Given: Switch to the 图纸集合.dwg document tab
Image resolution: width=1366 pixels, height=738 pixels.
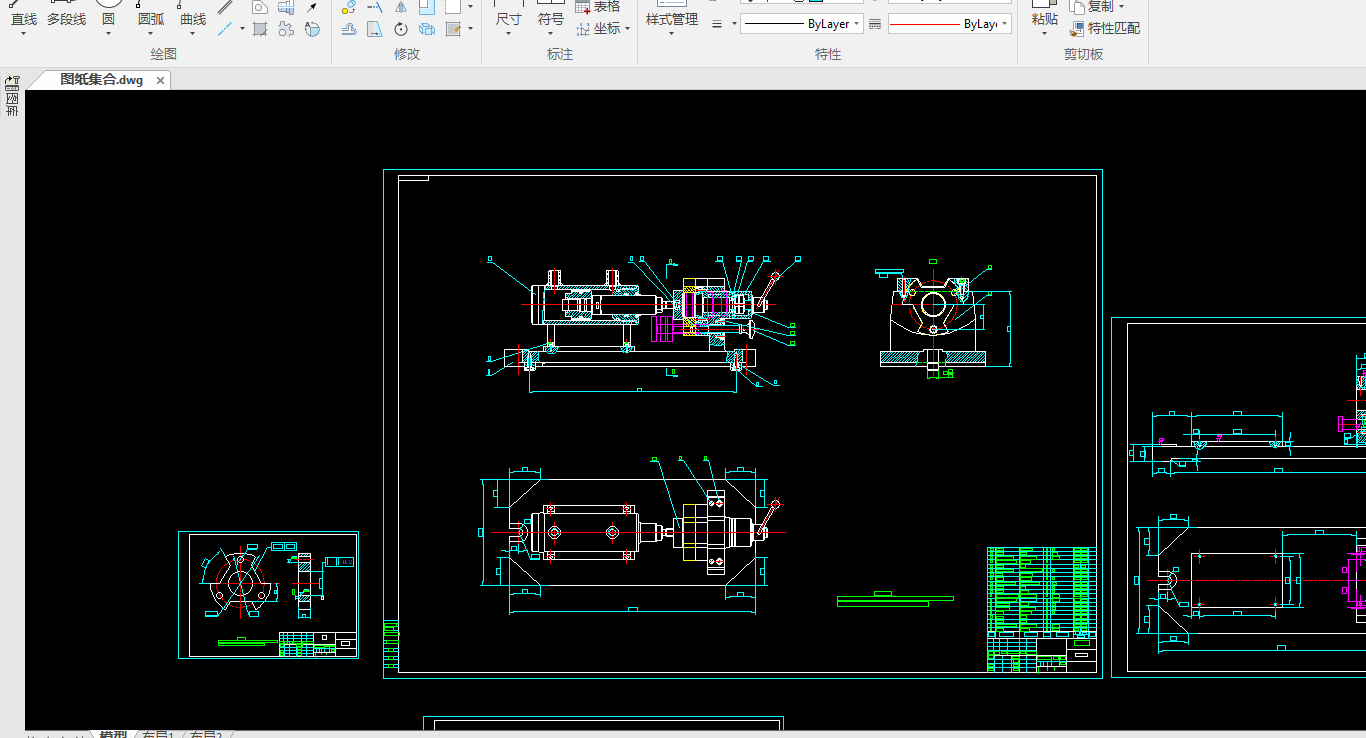Looking at the screenshot, I should point(100,80).
